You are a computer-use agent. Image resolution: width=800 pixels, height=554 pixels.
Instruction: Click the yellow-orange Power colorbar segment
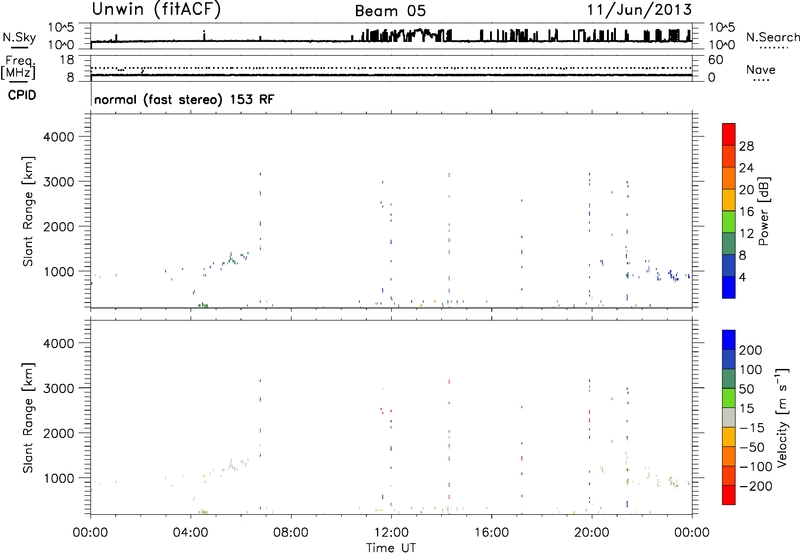coord(729,200)
